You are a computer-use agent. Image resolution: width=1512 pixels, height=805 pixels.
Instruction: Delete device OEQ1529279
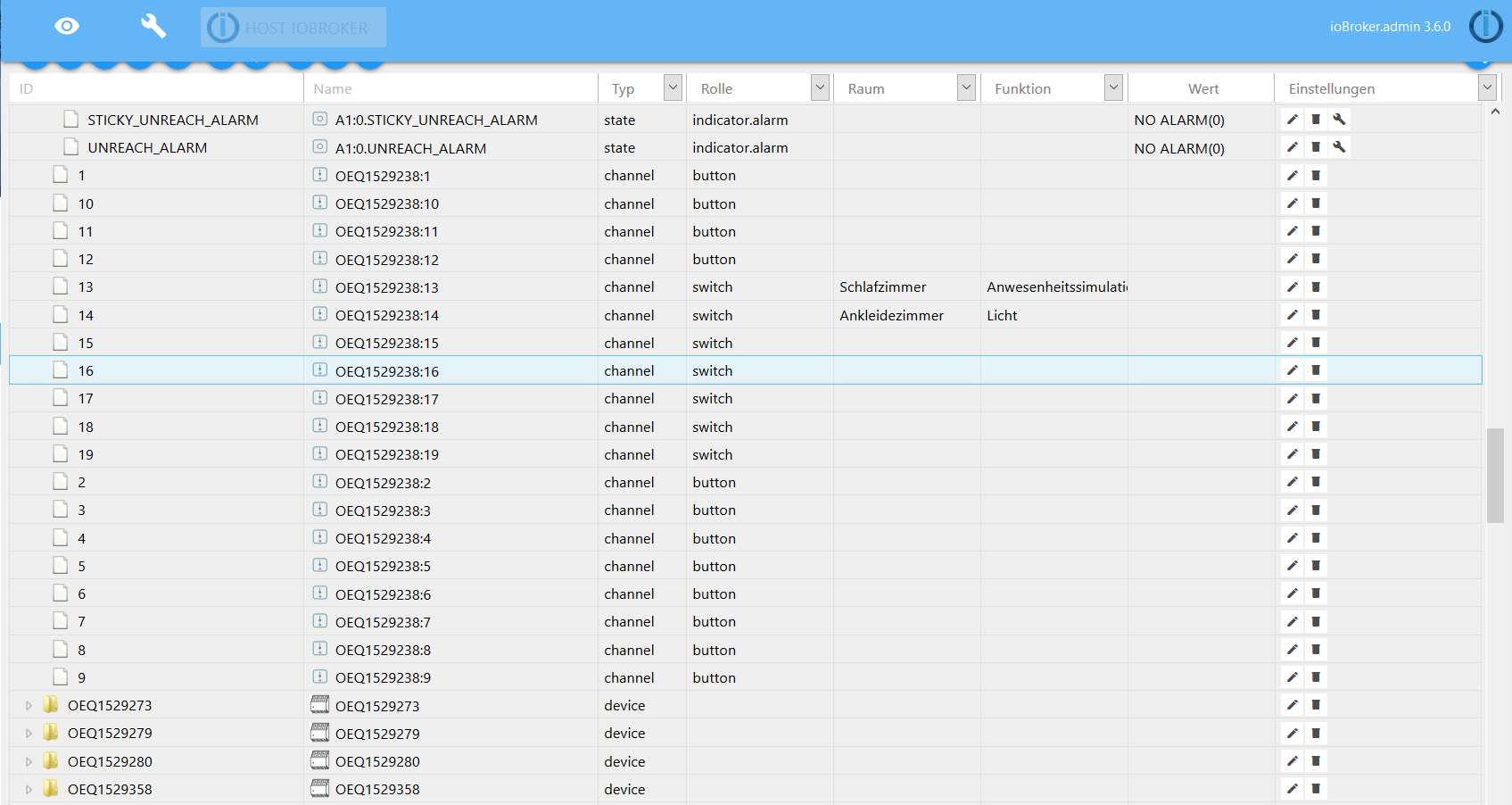[x=1316, y=734]
